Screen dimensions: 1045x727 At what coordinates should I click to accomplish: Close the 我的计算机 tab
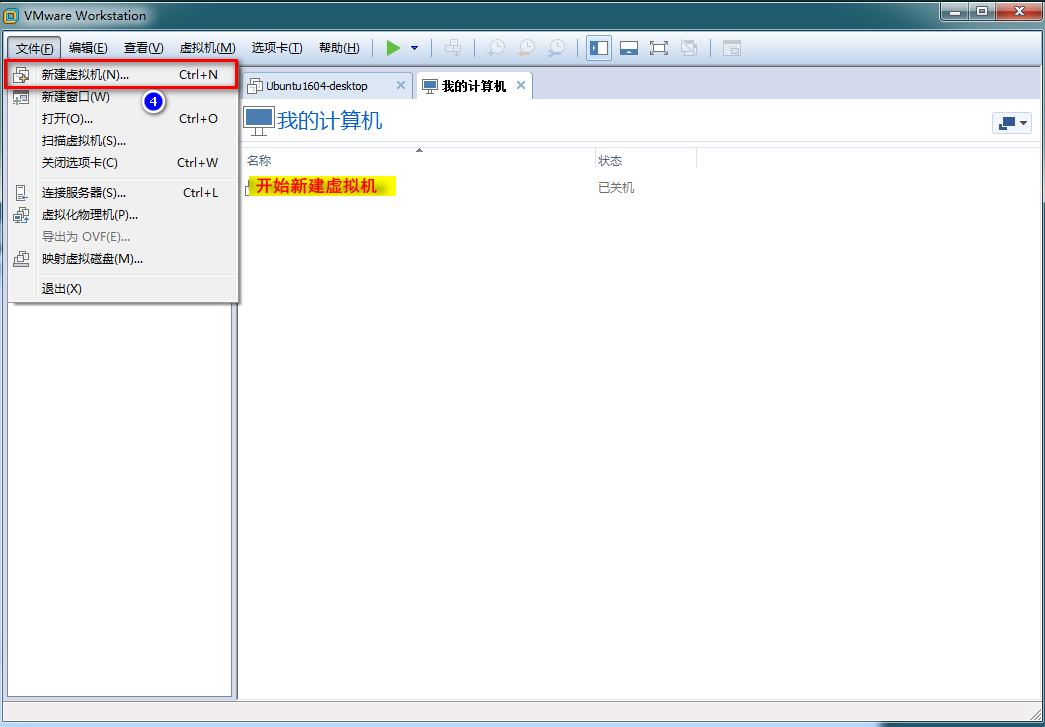click(521, 85)
